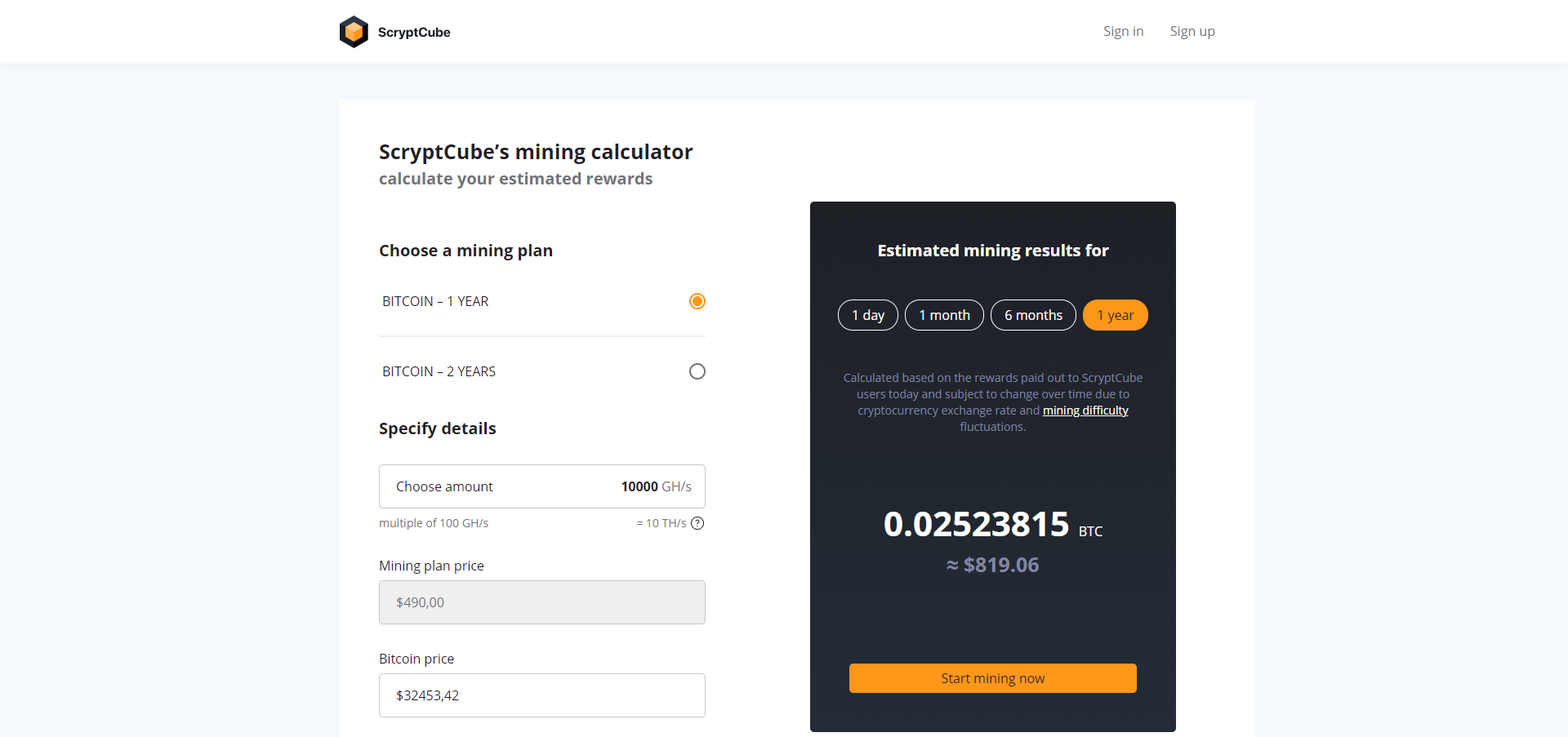Click the ScryptCube hexagon logo icon
1568x737 pixels.
(354, 31)
